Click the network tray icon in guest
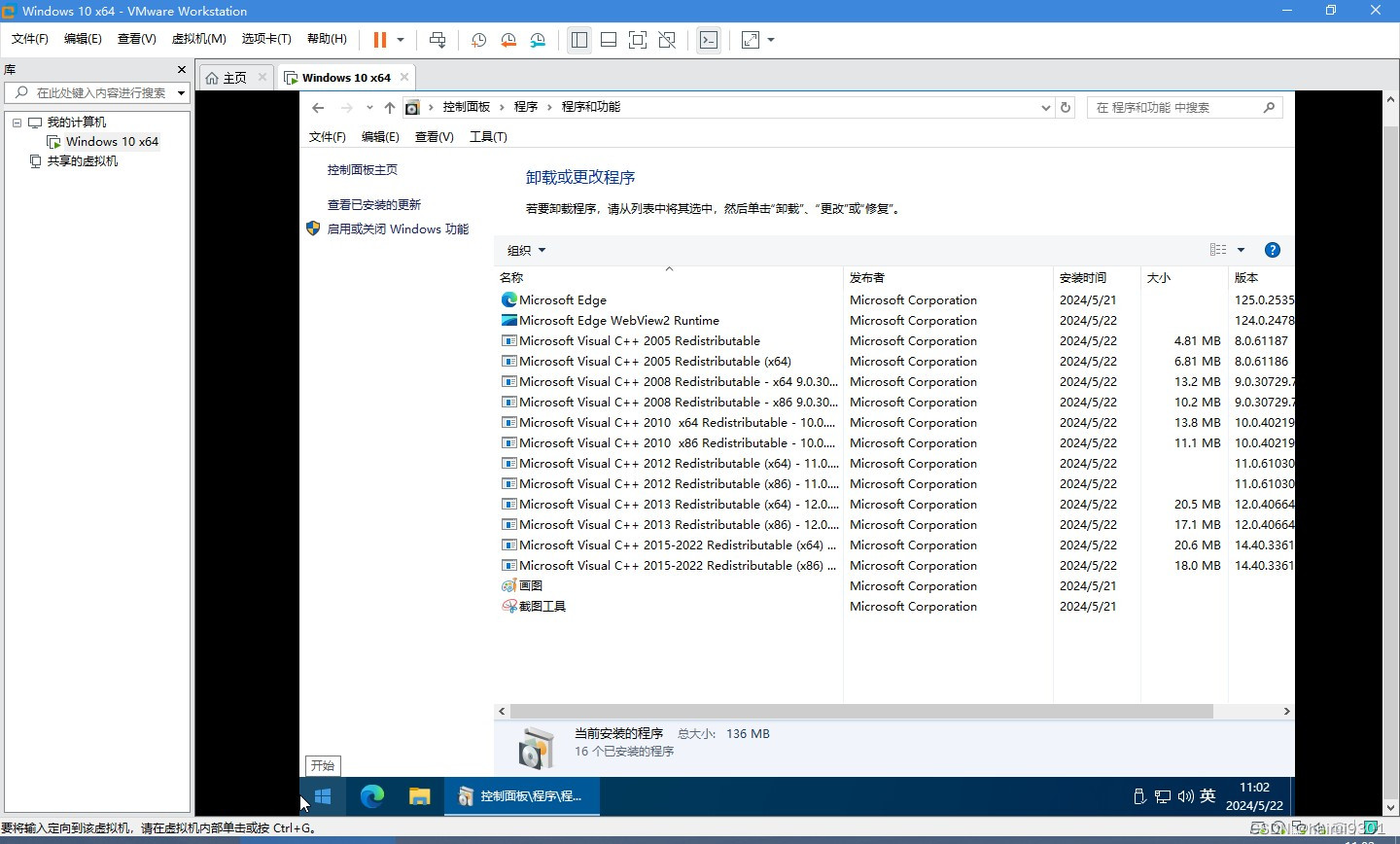1400x844 pixels. click(x=1163, y=796)
